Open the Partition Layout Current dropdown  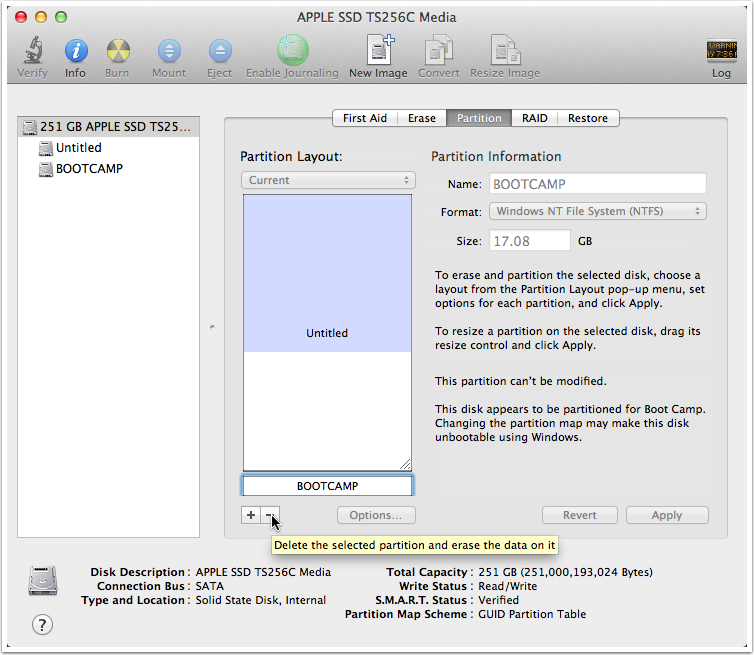[328, 180]
